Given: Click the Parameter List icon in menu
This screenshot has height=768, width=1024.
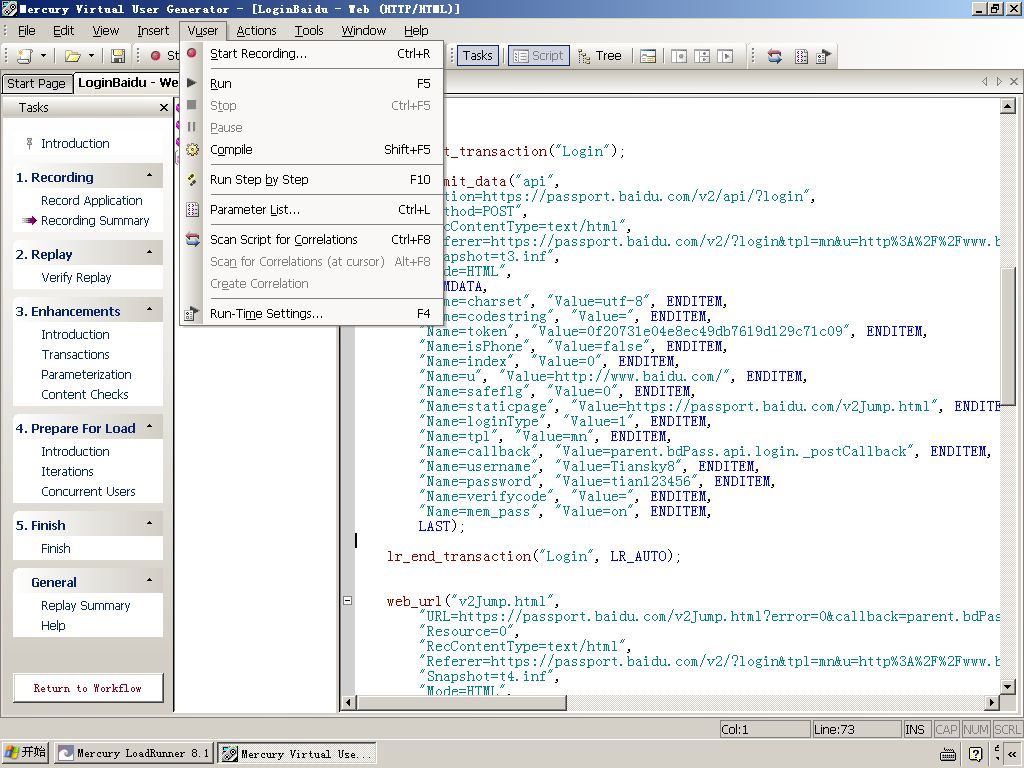Looking at the screenshot, I should pyautogui.click(x=192, y=210).
